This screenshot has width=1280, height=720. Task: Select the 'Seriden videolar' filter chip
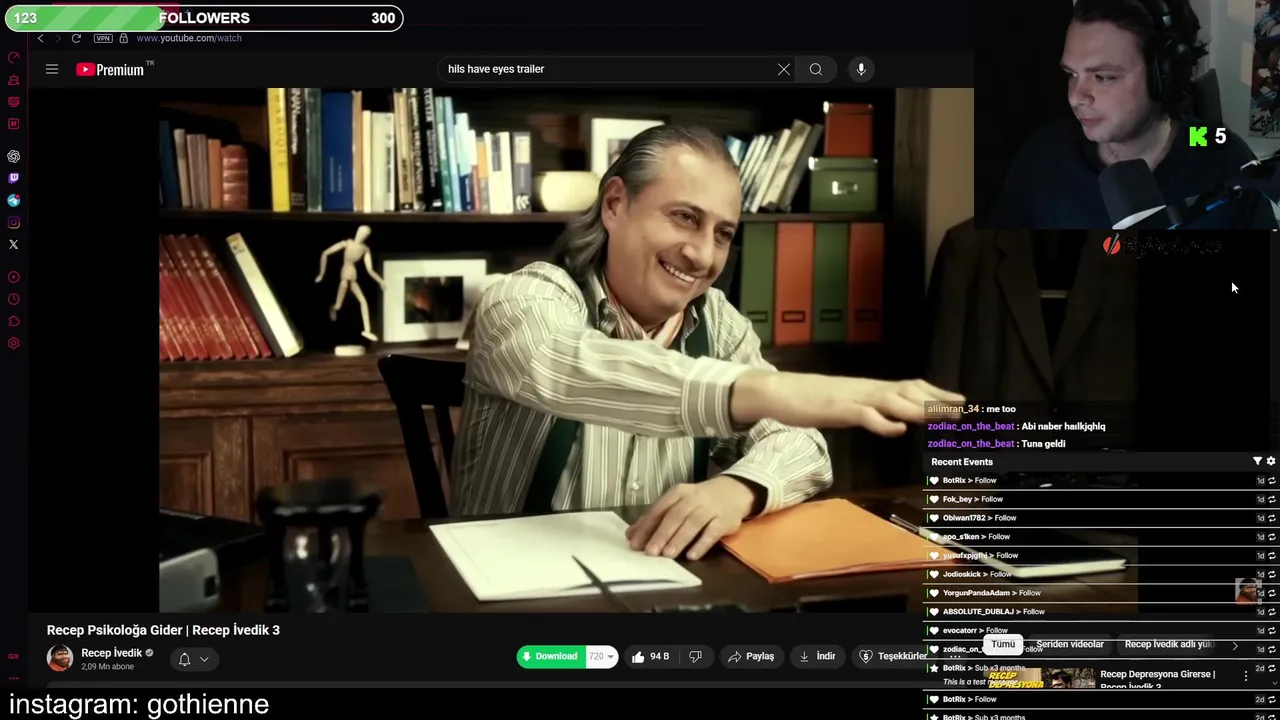tap(1070, 645)
